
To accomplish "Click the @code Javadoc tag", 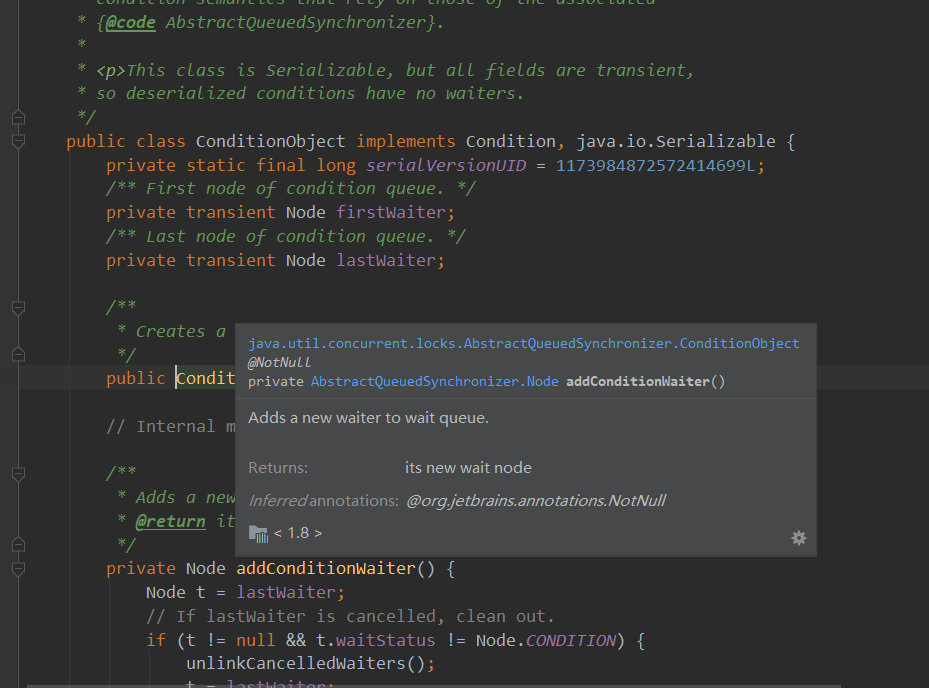I will coord(130,23).
